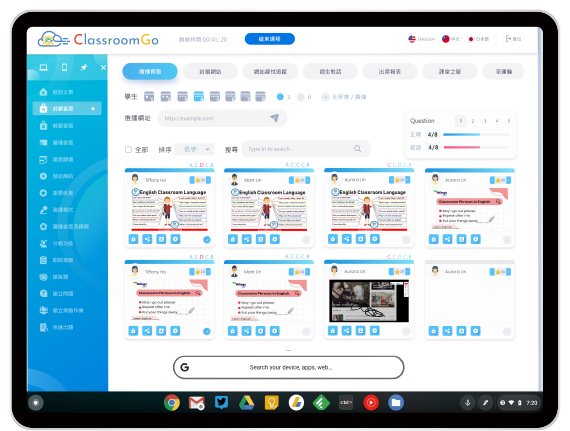570x431 pixels.
Task: Switch language to ENGLISH in the header
Action: click(421, 39)
